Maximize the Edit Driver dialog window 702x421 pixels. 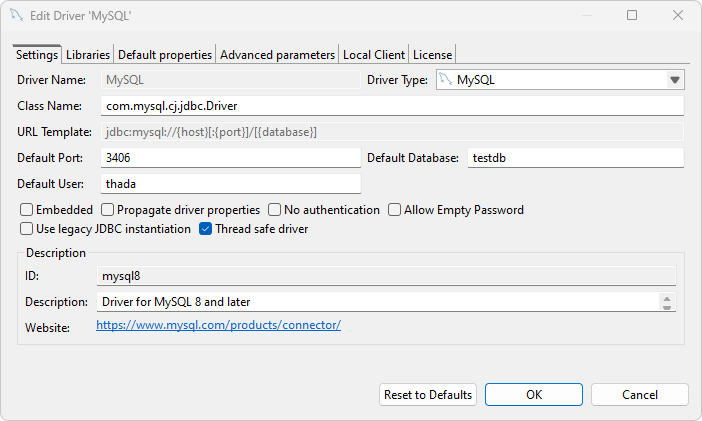(x=632, y=16)
